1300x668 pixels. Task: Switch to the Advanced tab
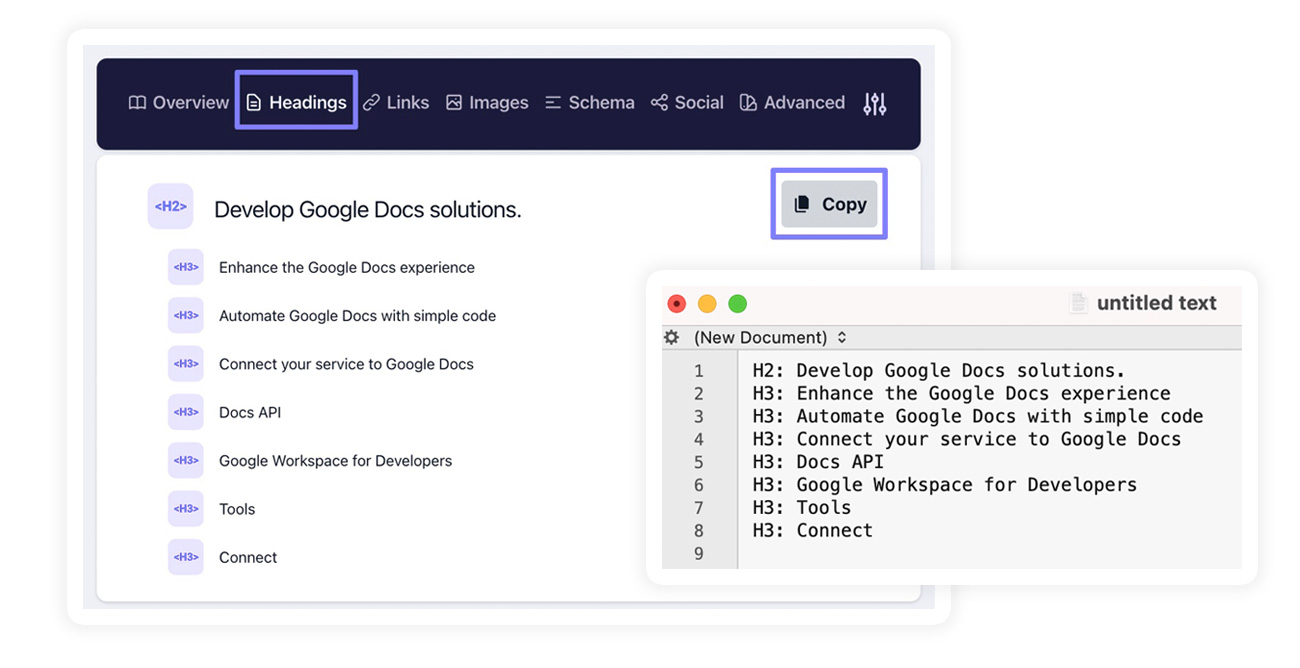[x=792, y=102]
